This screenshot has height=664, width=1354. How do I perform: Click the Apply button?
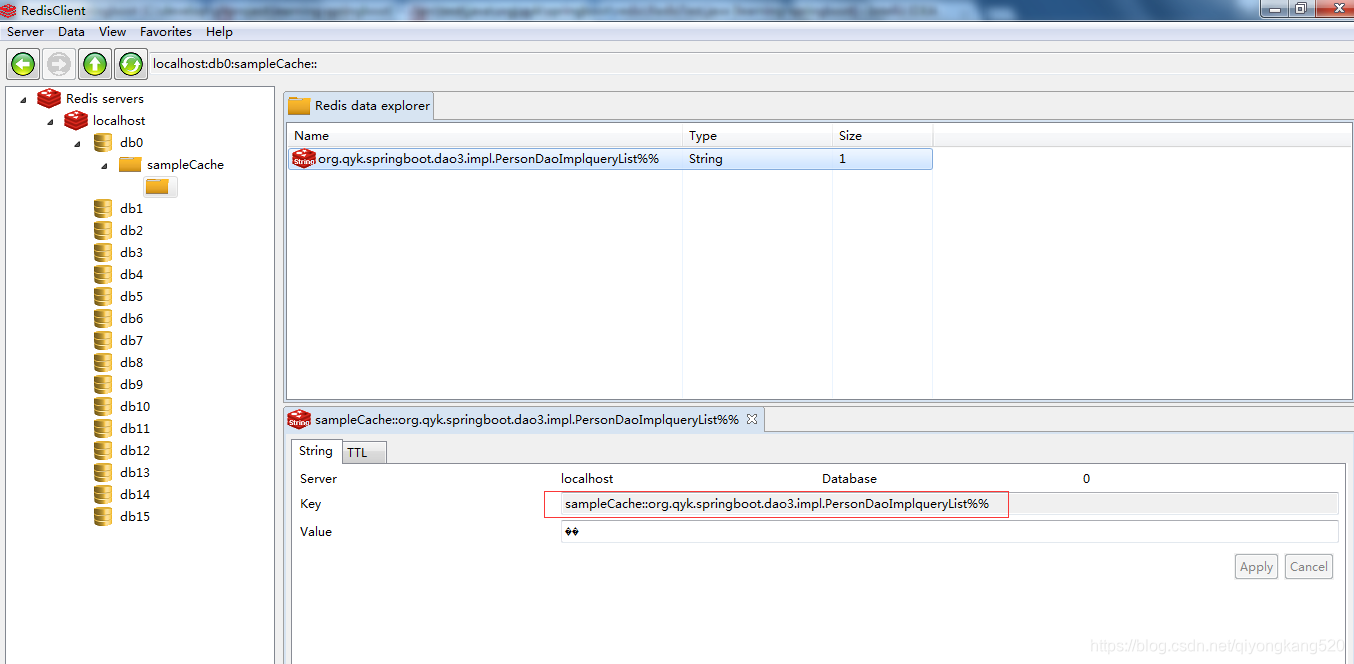pyautogui.click(x=1256, y=567)
